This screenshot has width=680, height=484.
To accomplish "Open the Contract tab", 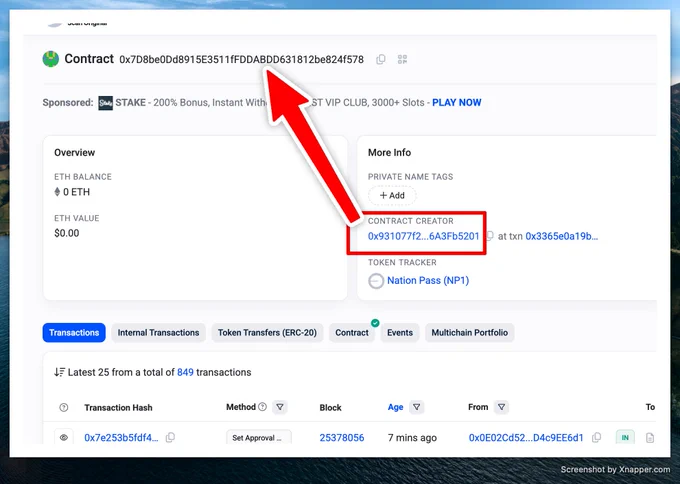I will [352, 333].
